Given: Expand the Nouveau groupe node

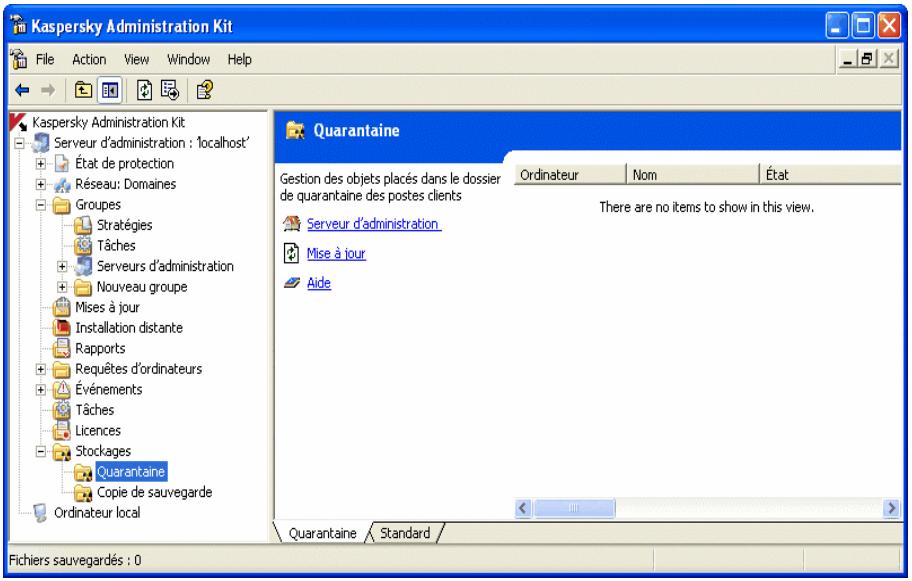Looking at the screenshot, I should point(62,287).
